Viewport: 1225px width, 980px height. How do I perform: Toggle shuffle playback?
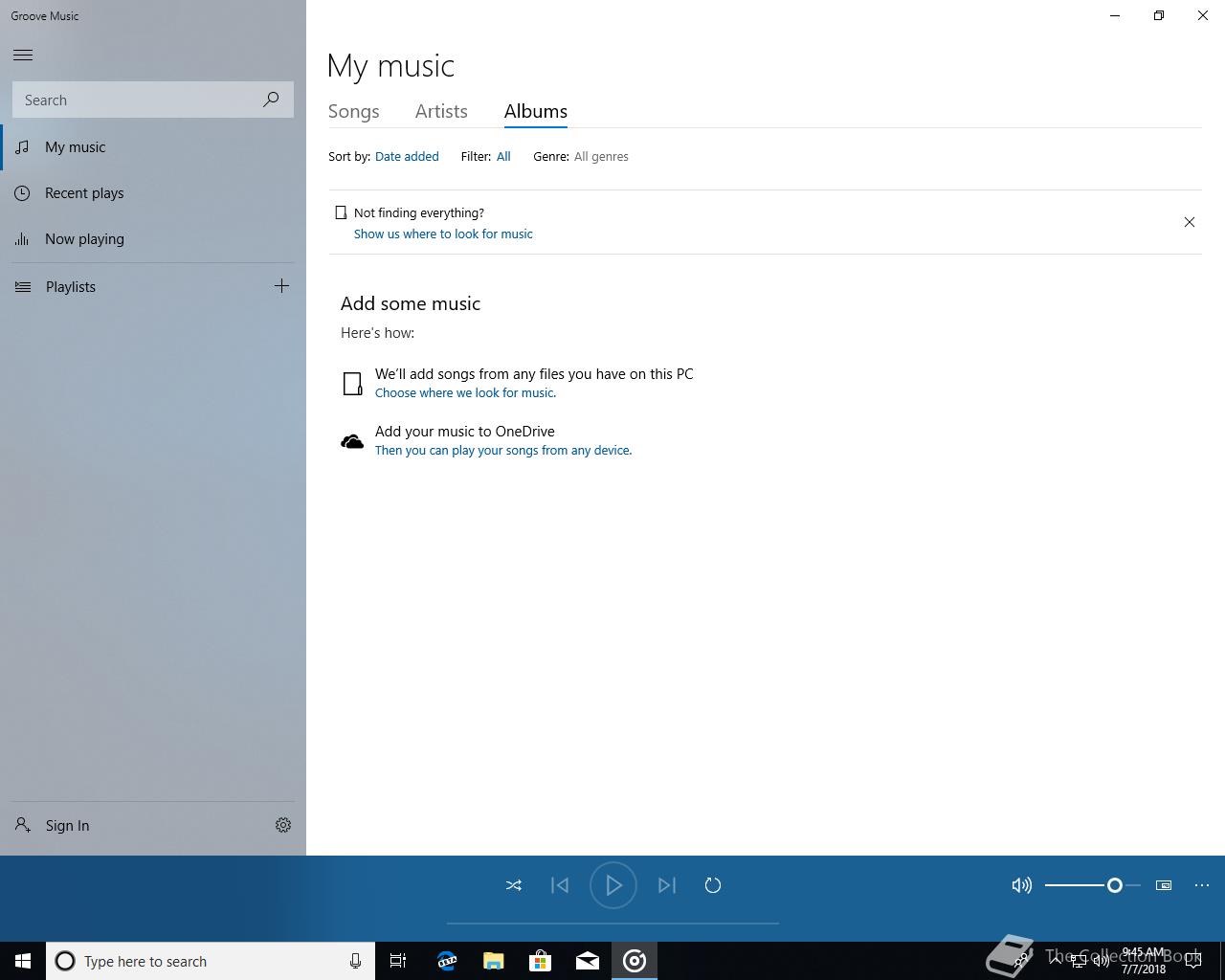(514, 885)
